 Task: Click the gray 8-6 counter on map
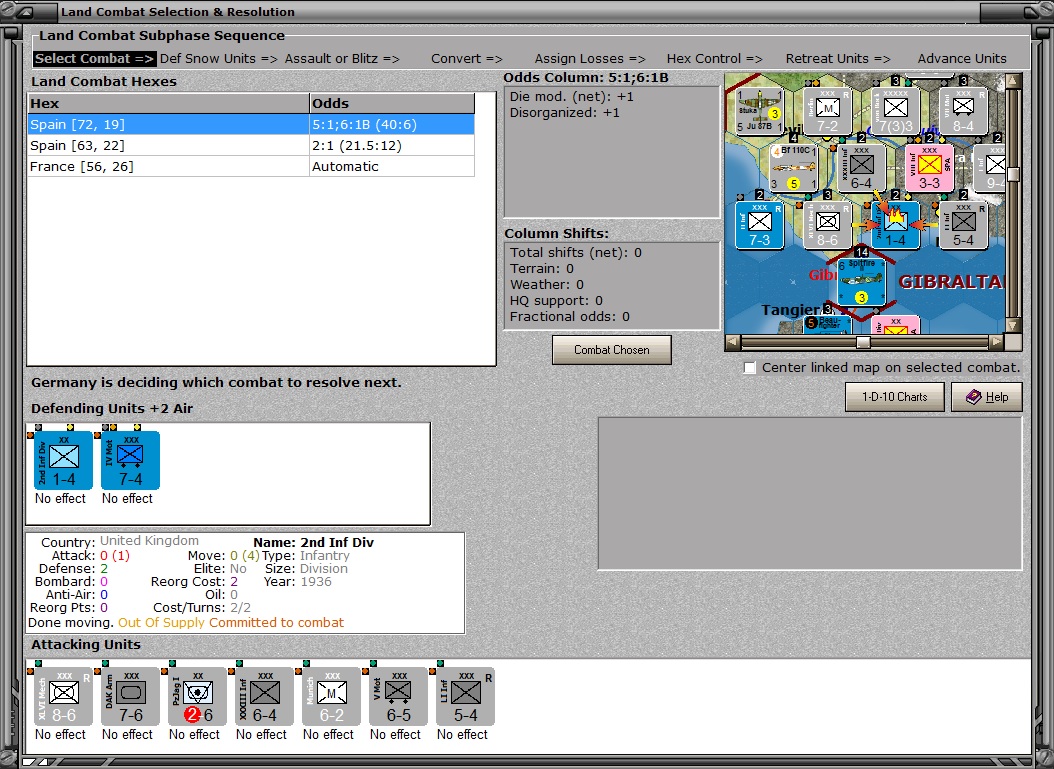827,225
